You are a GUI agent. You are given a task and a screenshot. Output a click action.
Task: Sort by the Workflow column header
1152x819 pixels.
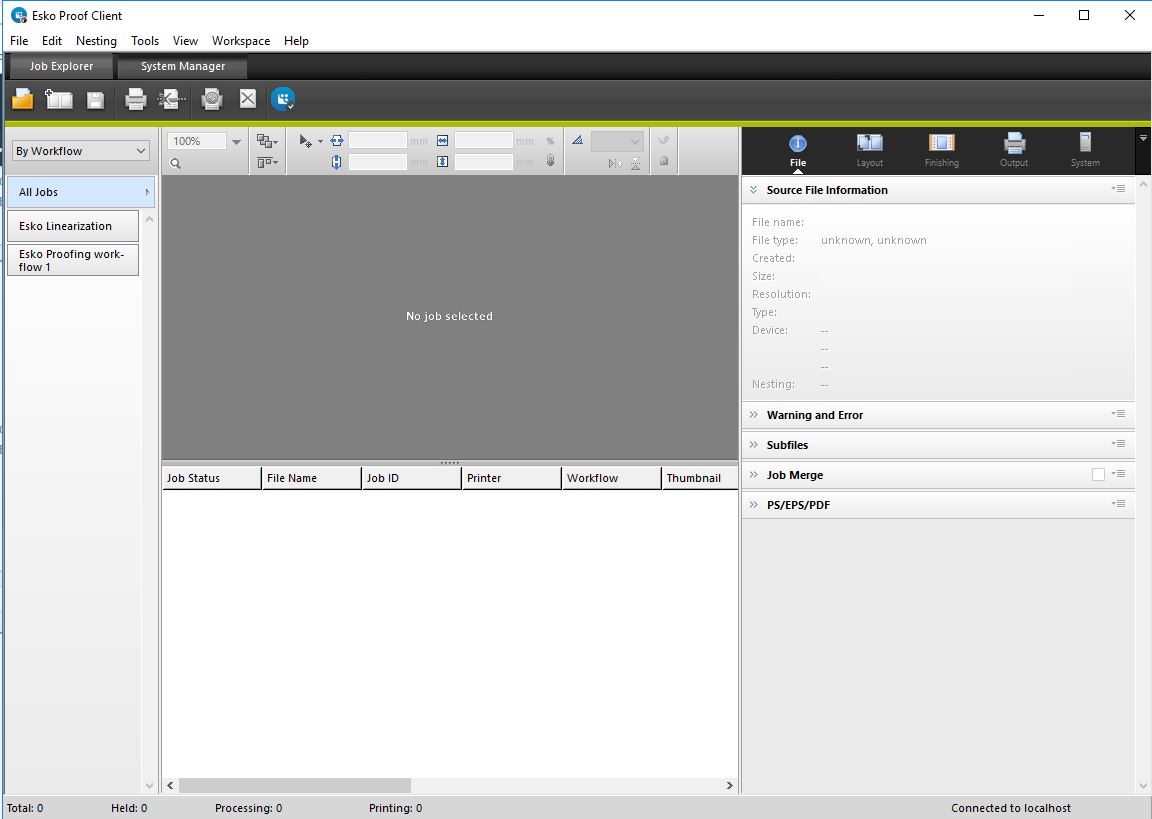(611, 478)
